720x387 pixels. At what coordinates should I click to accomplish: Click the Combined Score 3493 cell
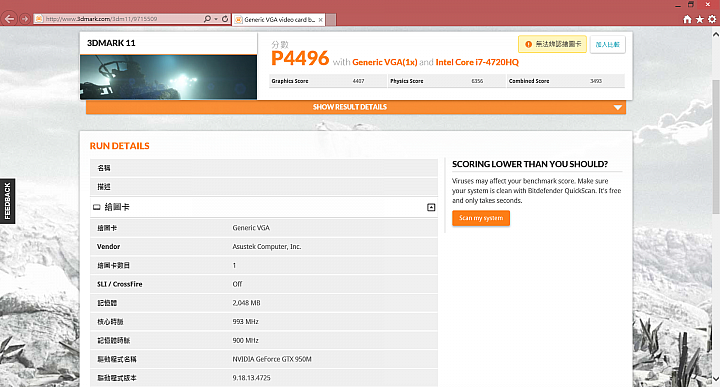point(566,81)
